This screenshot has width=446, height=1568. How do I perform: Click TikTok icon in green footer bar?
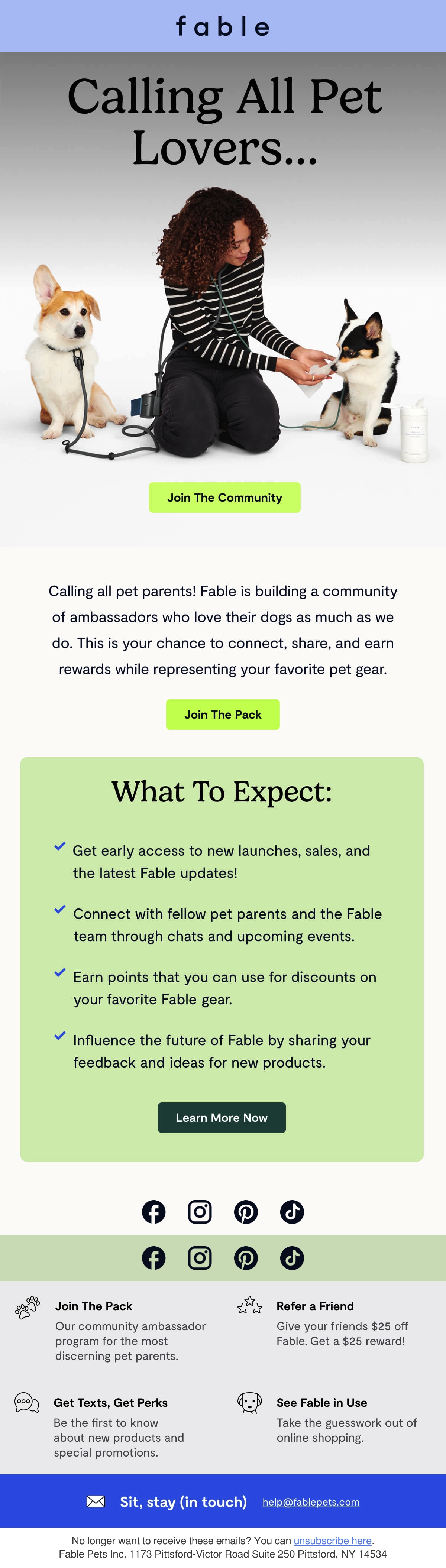[x=292, y=1258]
